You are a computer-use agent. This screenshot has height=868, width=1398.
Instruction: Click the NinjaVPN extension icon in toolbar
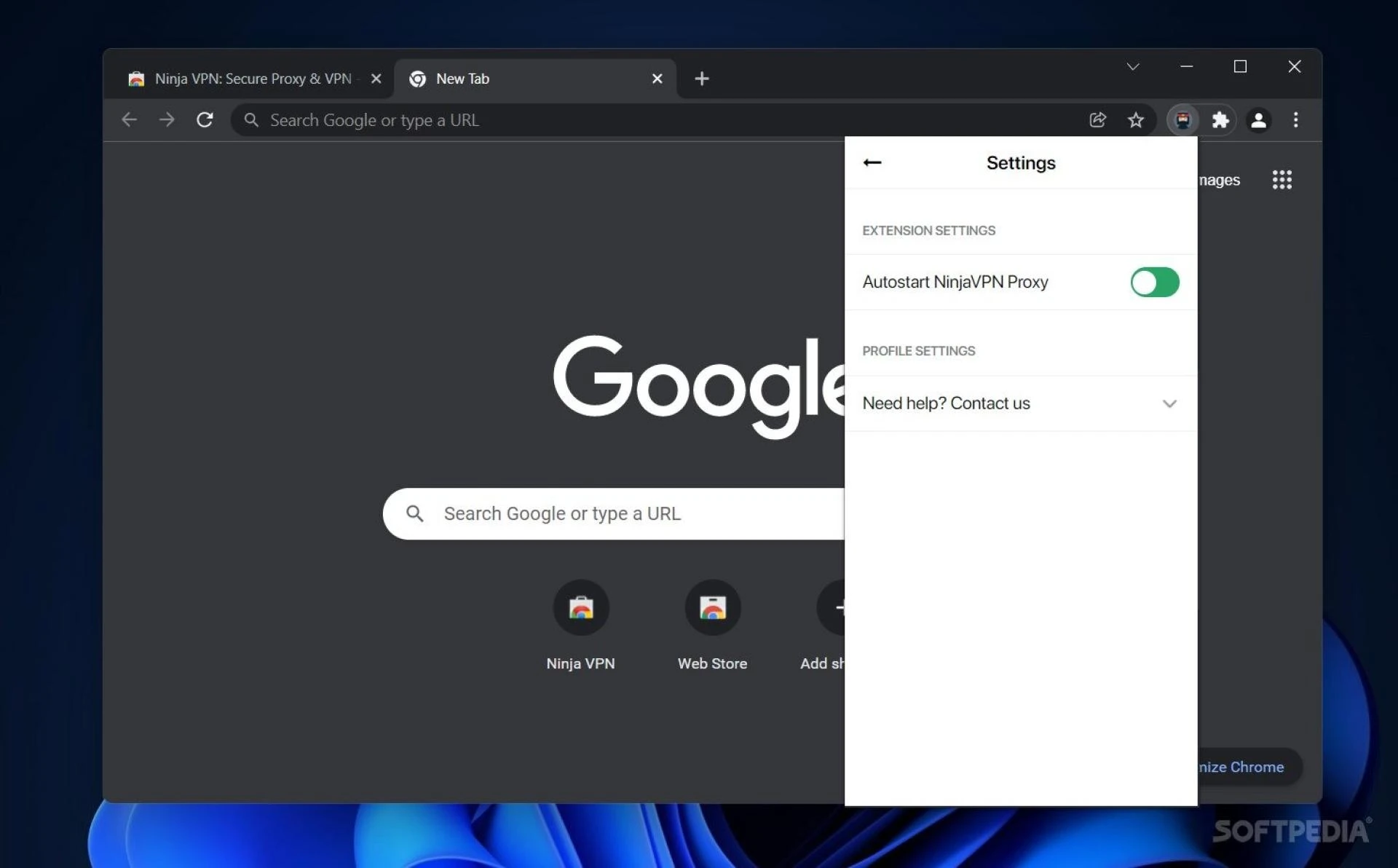coord(1182,120)
